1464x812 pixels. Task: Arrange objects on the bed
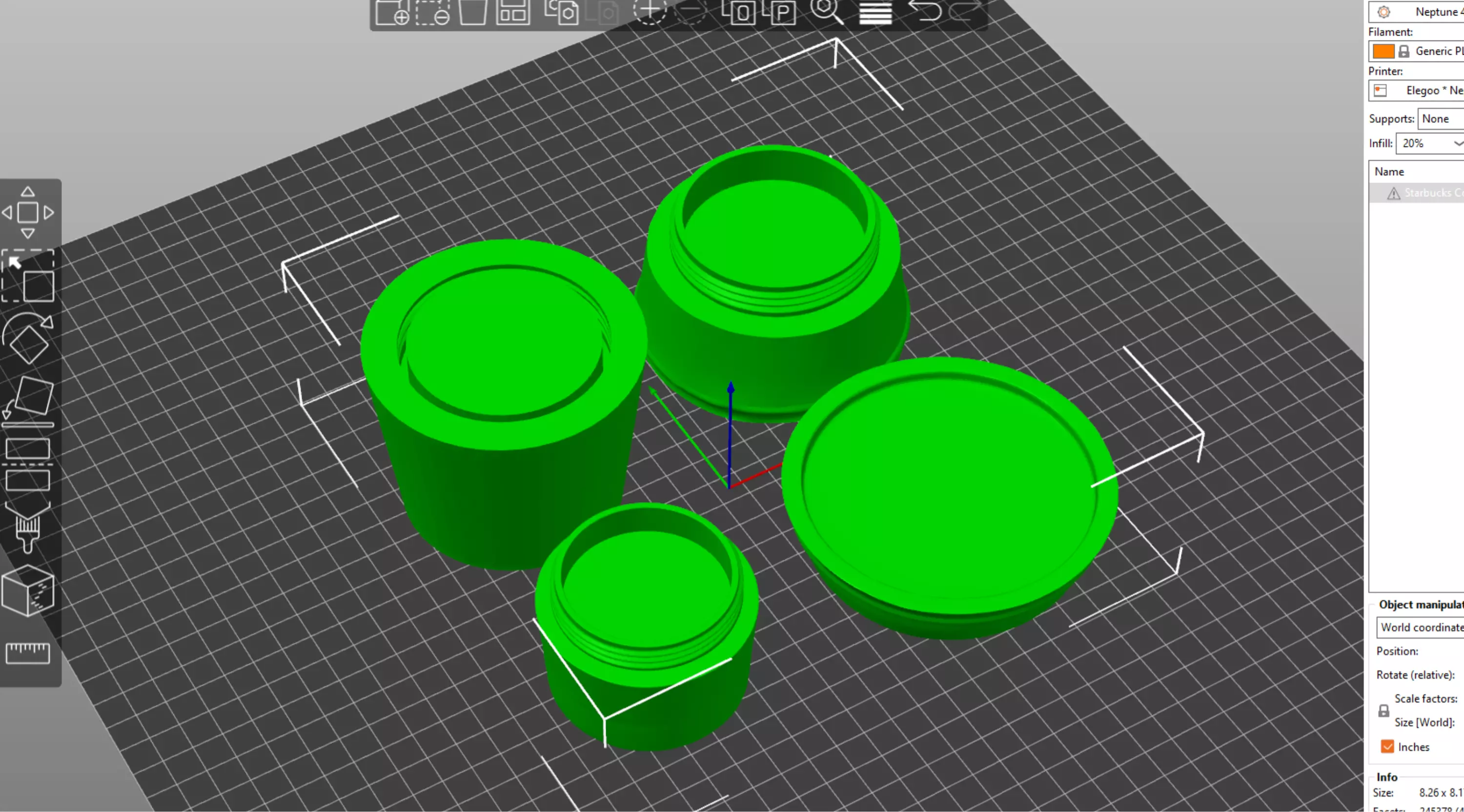[512, 12]
